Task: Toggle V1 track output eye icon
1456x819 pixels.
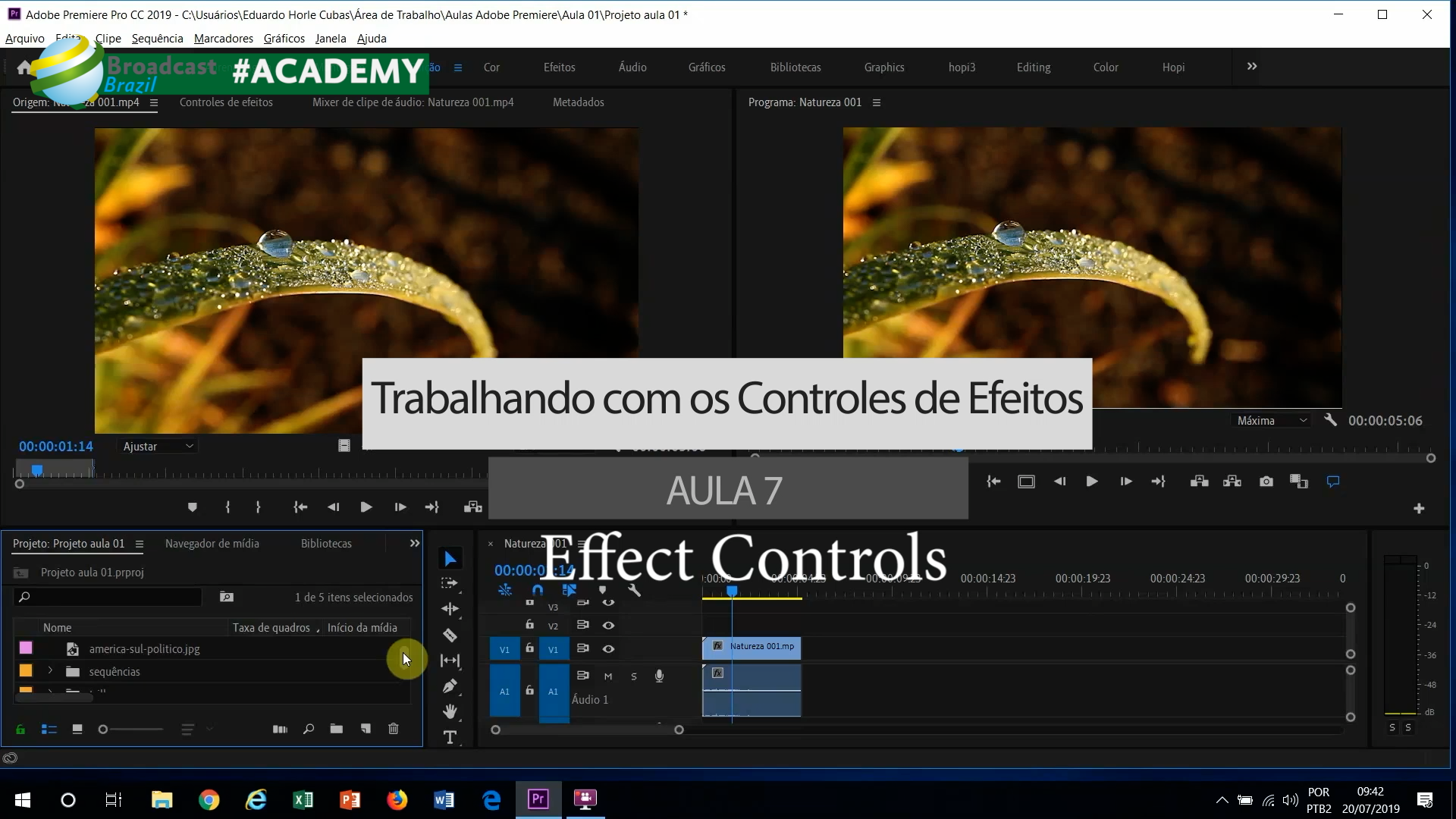Action: (608, 649)
